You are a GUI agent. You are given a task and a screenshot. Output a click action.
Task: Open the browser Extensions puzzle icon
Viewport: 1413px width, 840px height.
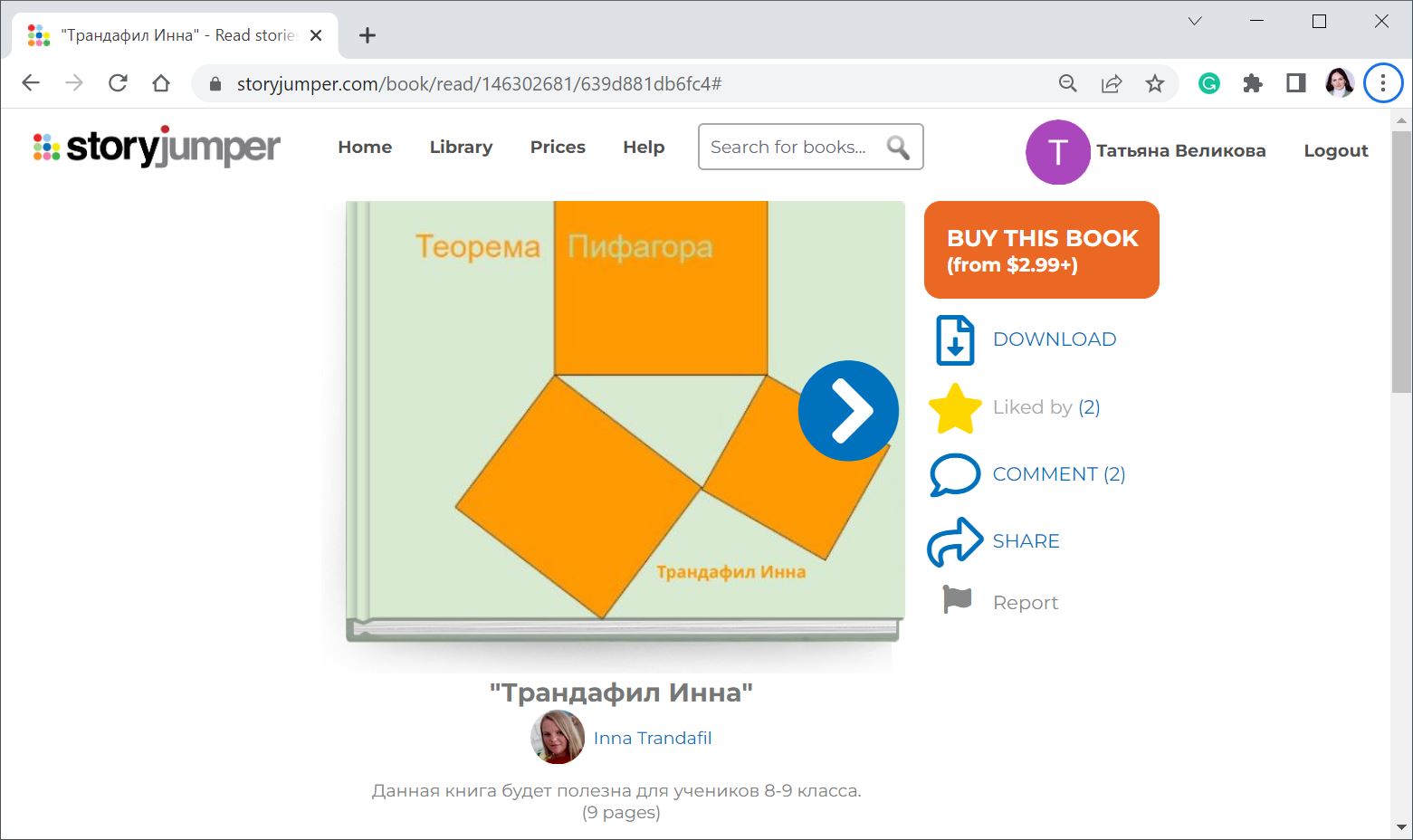tap(1252, 84)
